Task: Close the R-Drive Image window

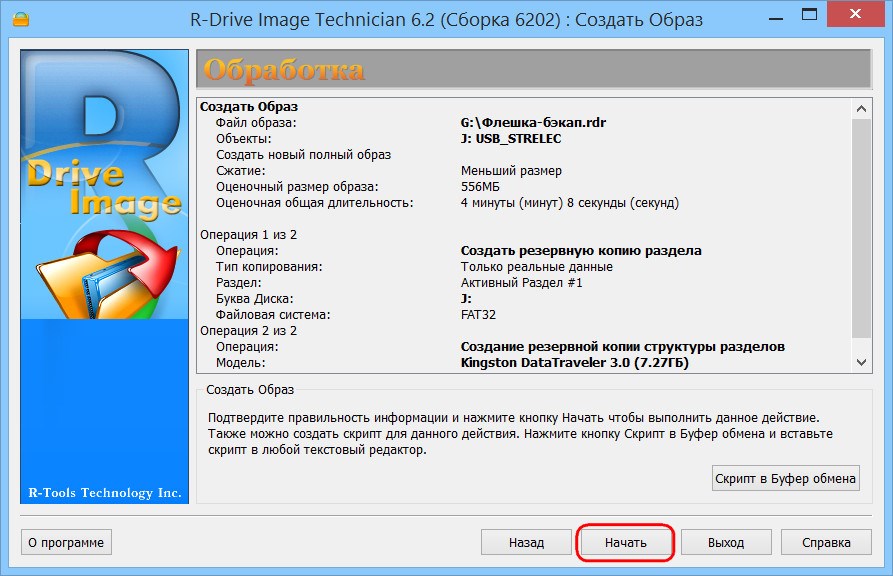Action: (855, 14)
